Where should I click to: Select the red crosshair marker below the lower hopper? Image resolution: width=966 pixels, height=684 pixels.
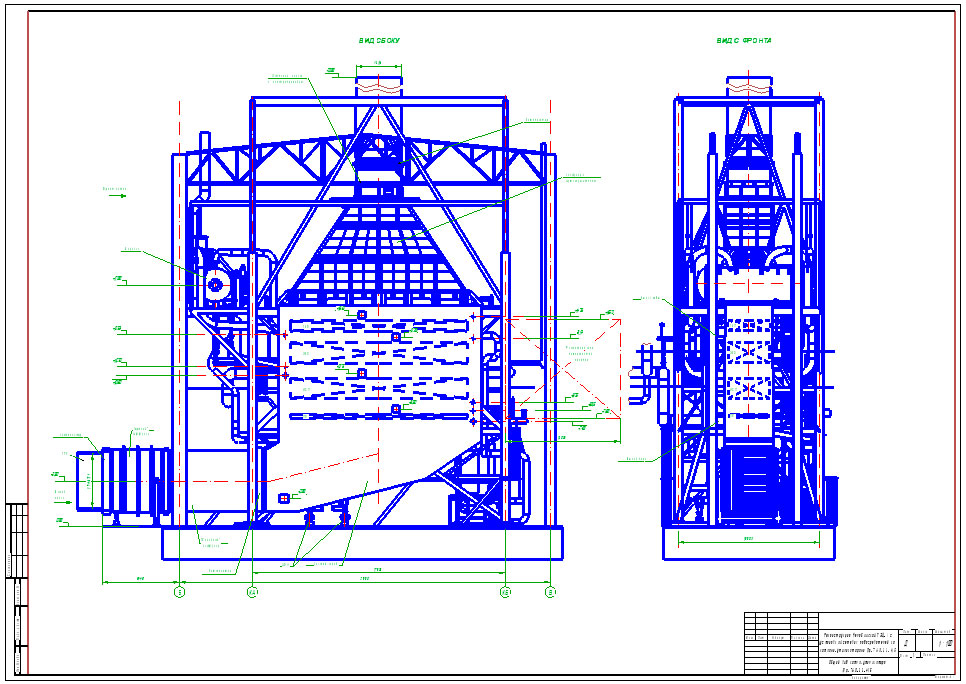point(284,498)
